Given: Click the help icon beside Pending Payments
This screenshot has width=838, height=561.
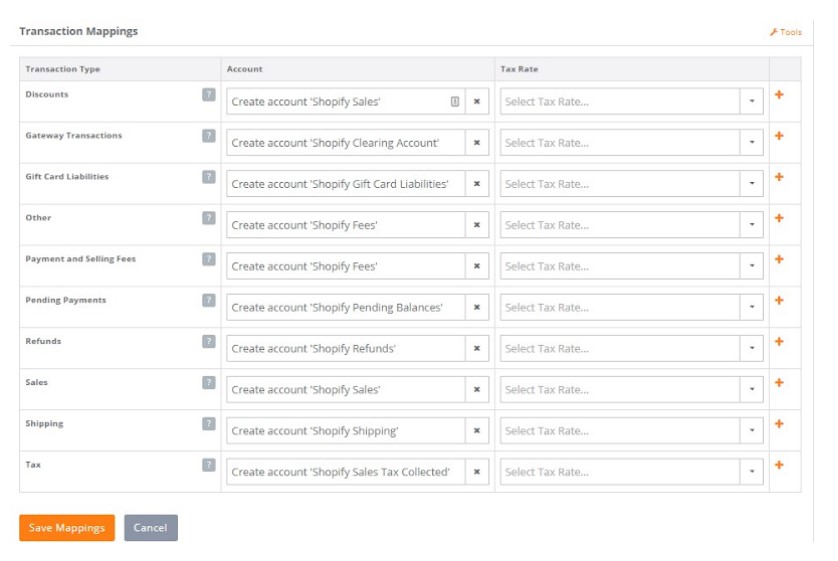Looking at the screenshot, I should pyautogui.click(x=208, y=300).
